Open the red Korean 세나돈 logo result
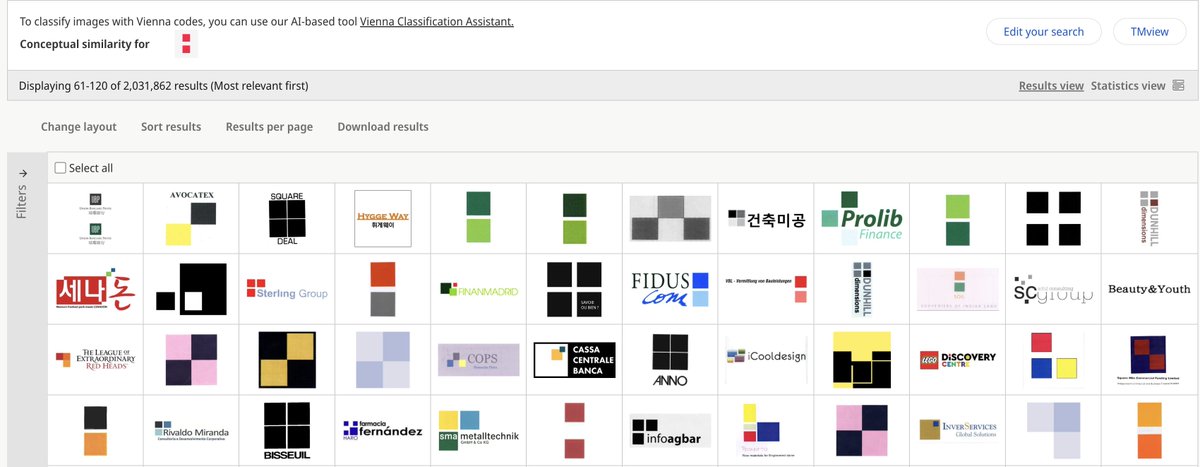Viewport: 1200px width, 467px height. [95, 289]
